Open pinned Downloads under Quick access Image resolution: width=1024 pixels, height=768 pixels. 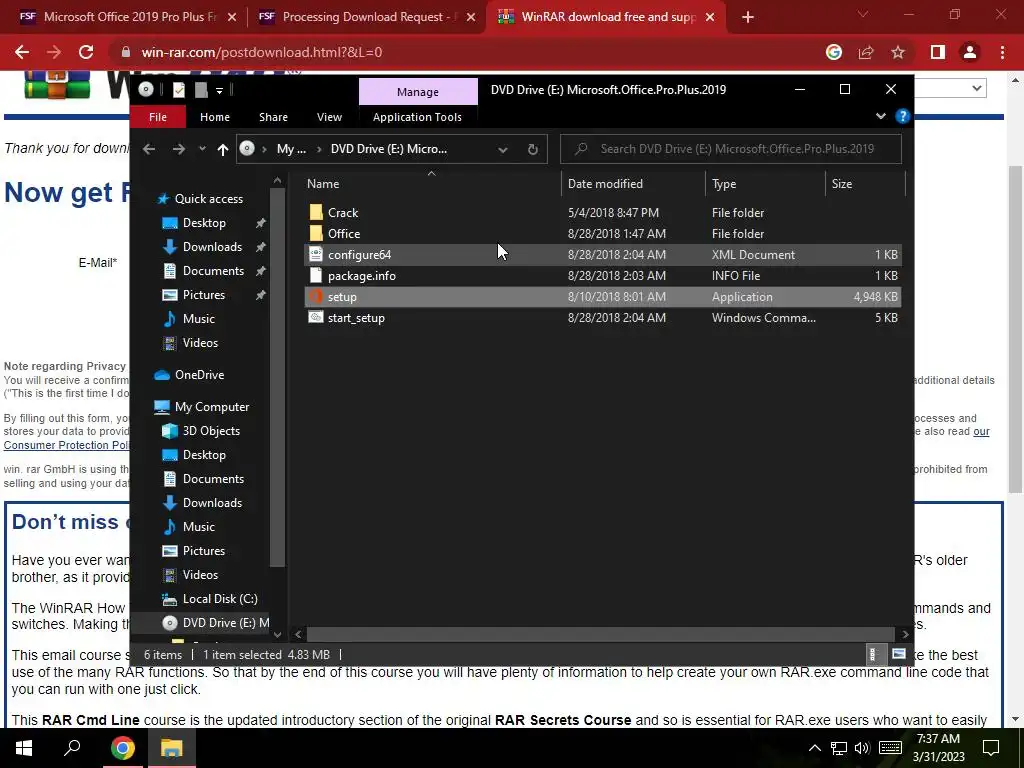point(212,247)
